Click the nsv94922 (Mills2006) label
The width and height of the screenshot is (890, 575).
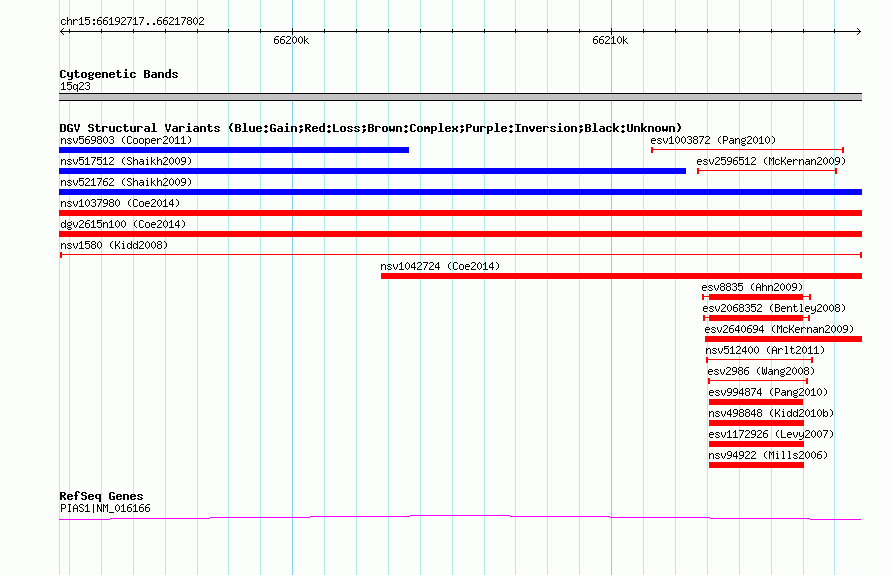tap(768, 455)
